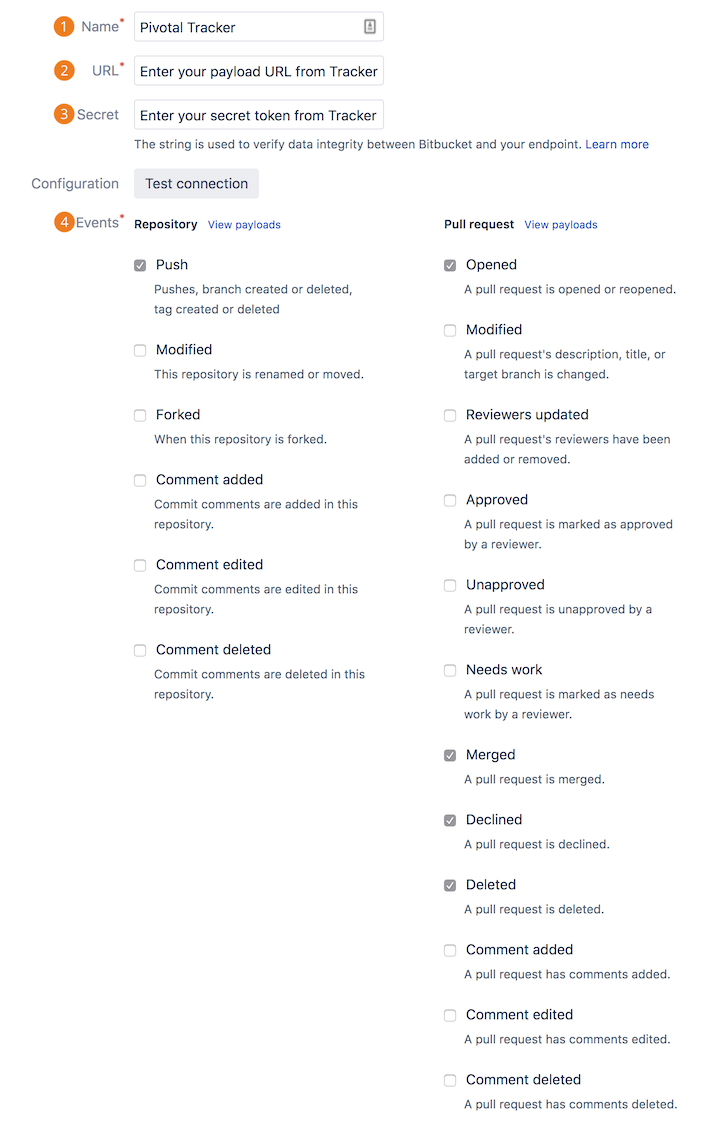Focus the Secret token input field
The image size is (728, 1125).
coord(258,115)
